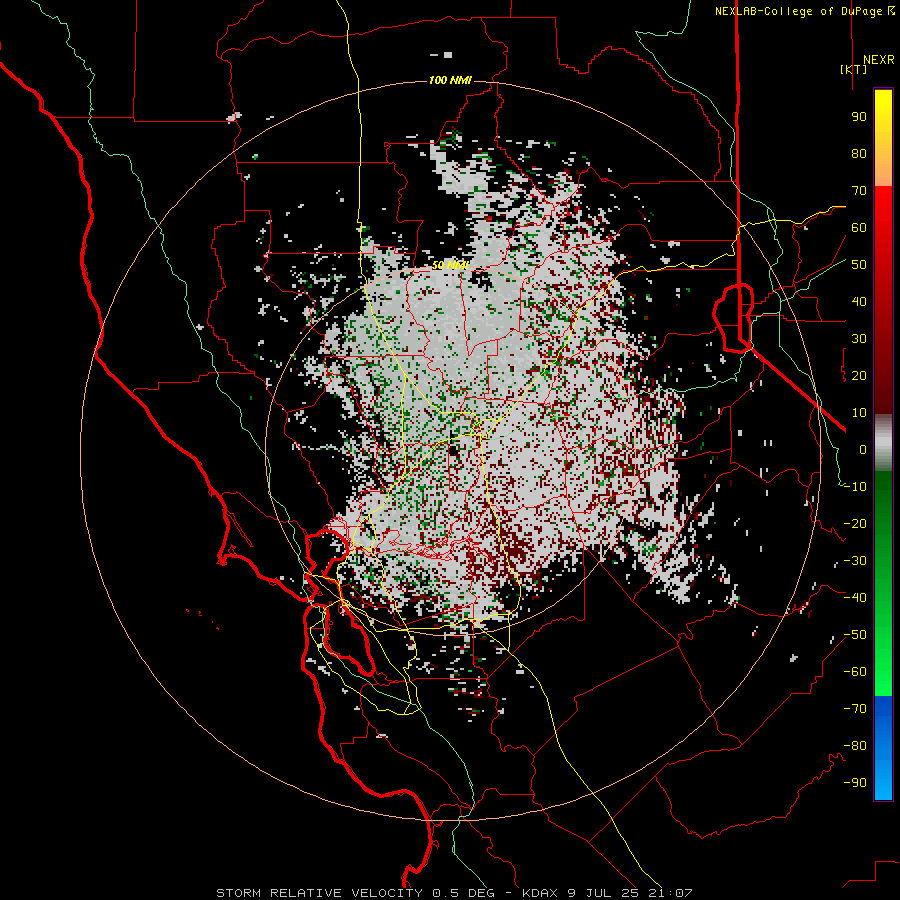The image size is (900, 900).
Task: Select the positive 40 scale label
Action: tap(859, 302)
